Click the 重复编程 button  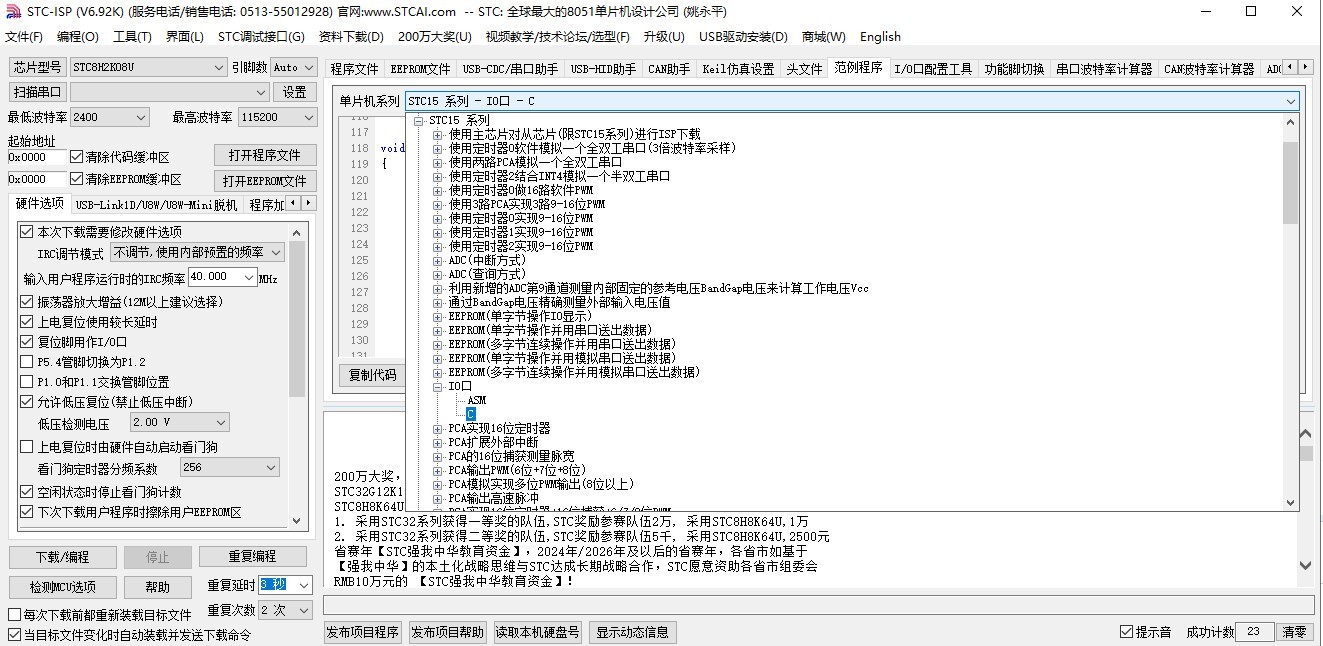[252, 557]
